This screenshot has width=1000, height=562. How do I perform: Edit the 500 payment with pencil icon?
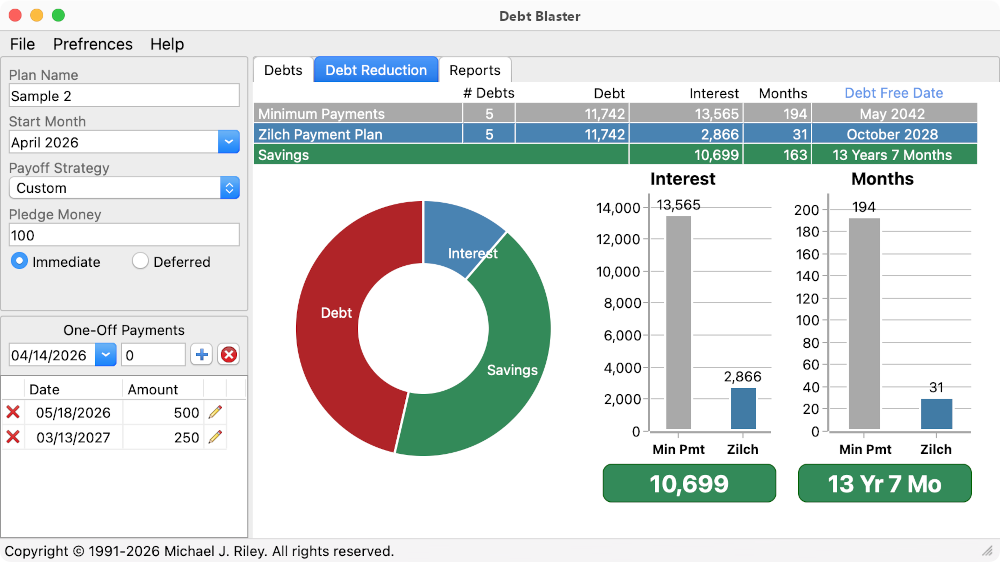tap(215, 412)
